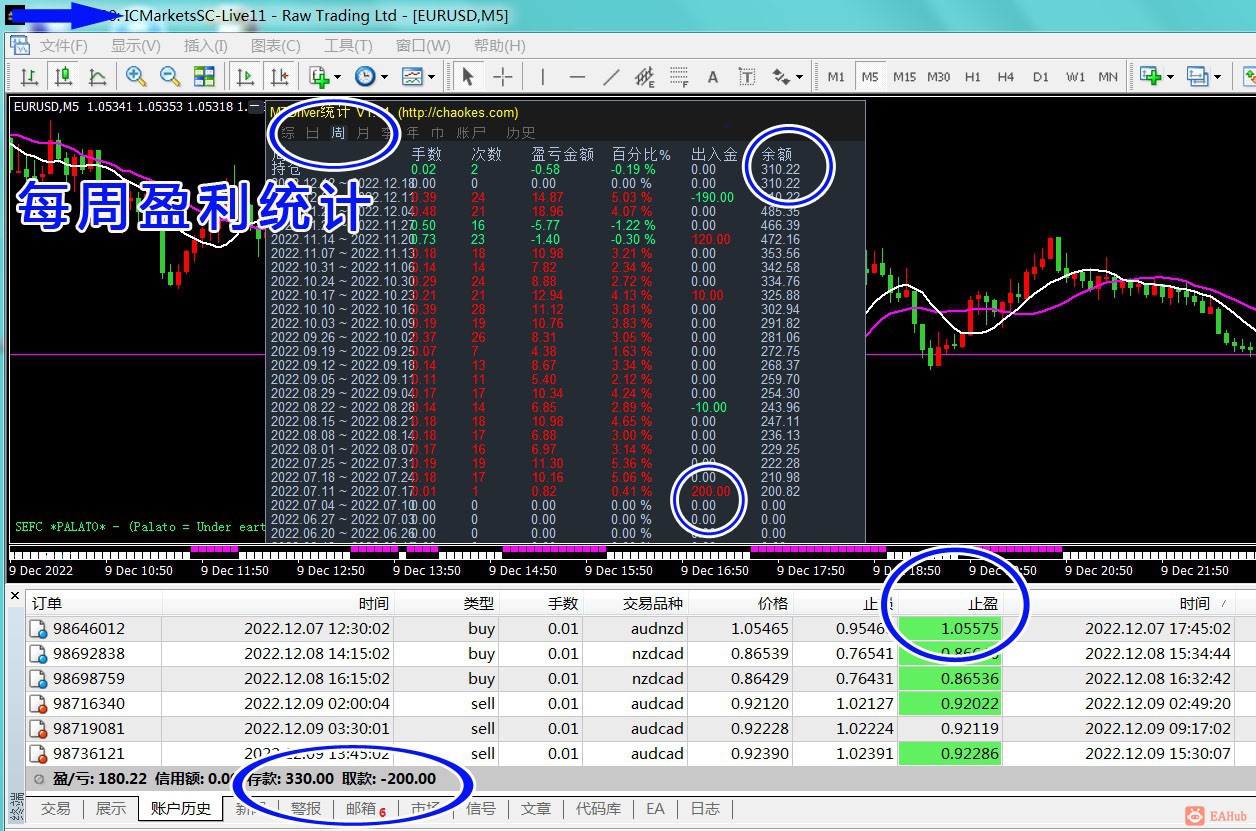Image resolution: width=1256 pixels, height=831 pixels.
Task: Switch timeframe to H1
Action: coord(972,77)
